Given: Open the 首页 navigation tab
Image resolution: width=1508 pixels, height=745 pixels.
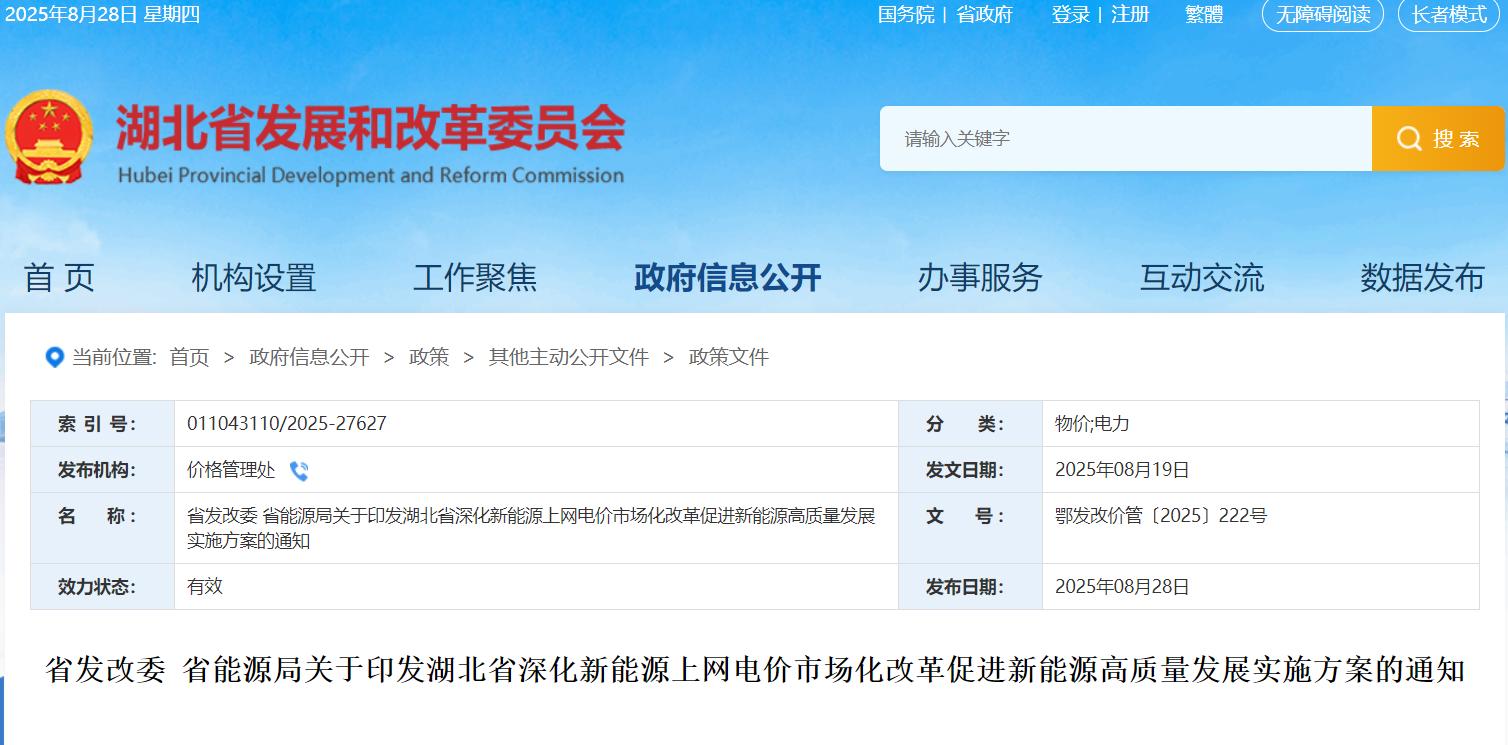Looking at the screenshot, I should (x=59, y=277).
